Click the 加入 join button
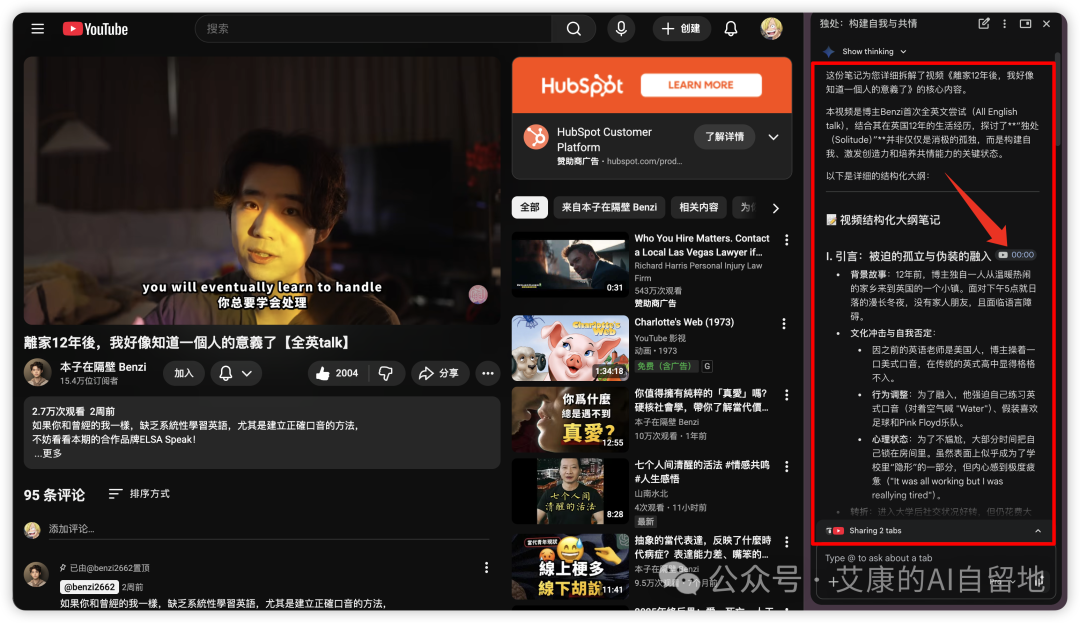The height and width of the screenshot is (623, 1080). tap(184, 373)
